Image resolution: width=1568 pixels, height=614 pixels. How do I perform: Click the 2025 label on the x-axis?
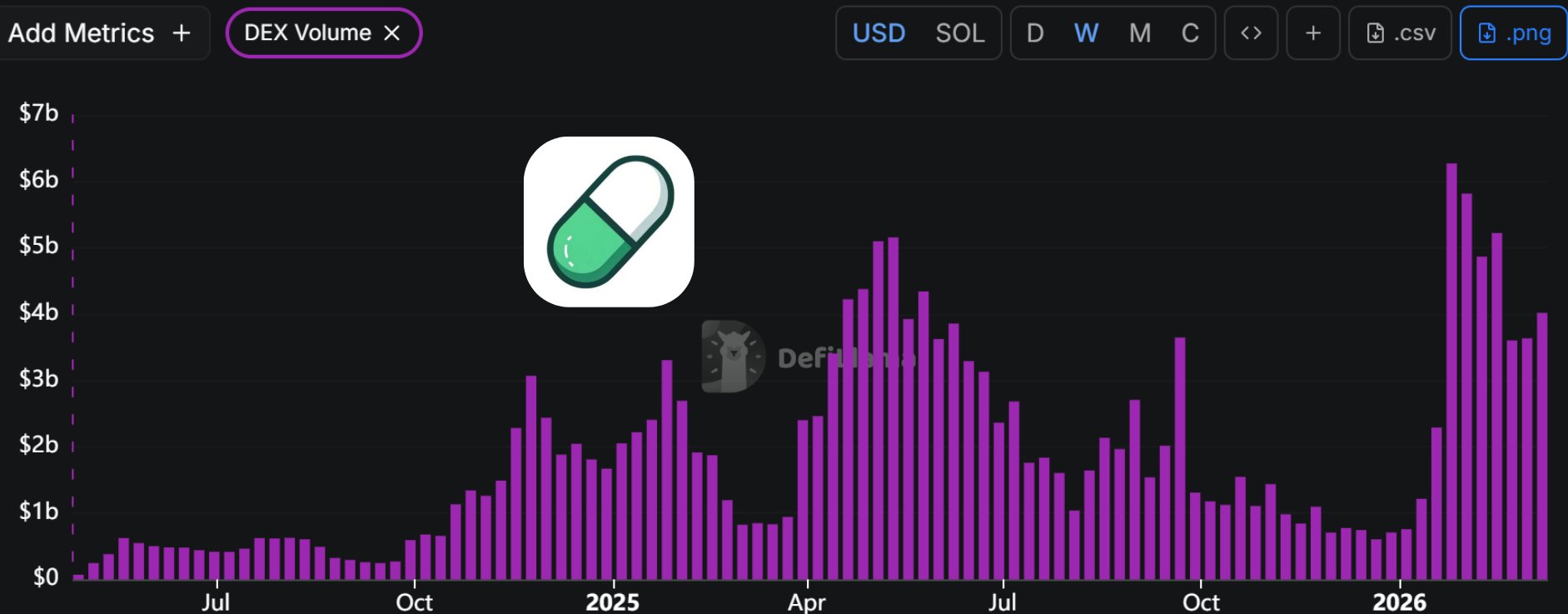612,602
